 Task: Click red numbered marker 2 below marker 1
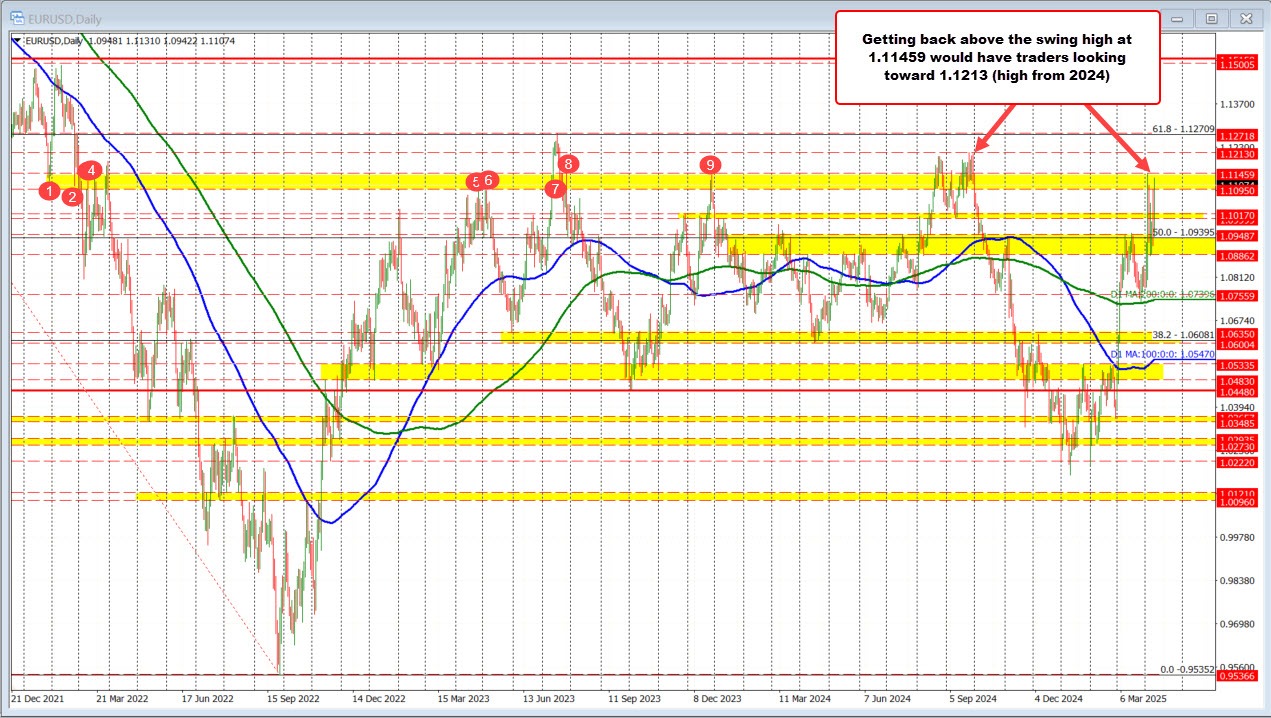[71, 198]
